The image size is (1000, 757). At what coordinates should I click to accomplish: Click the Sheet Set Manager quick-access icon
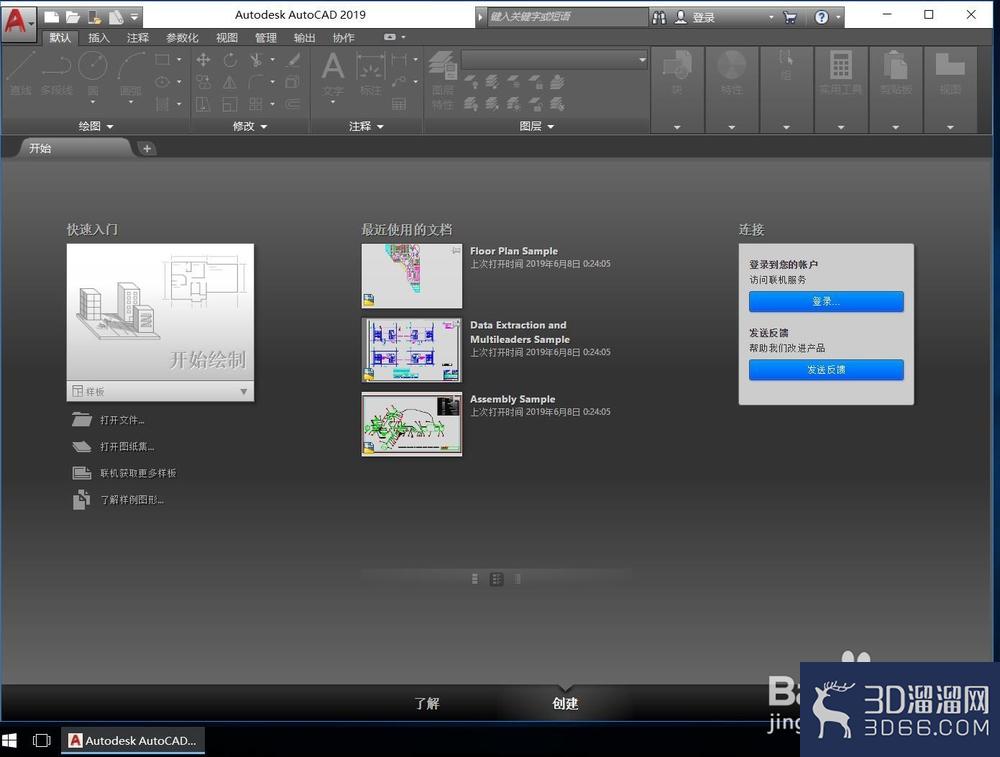(x=115, y=17)
